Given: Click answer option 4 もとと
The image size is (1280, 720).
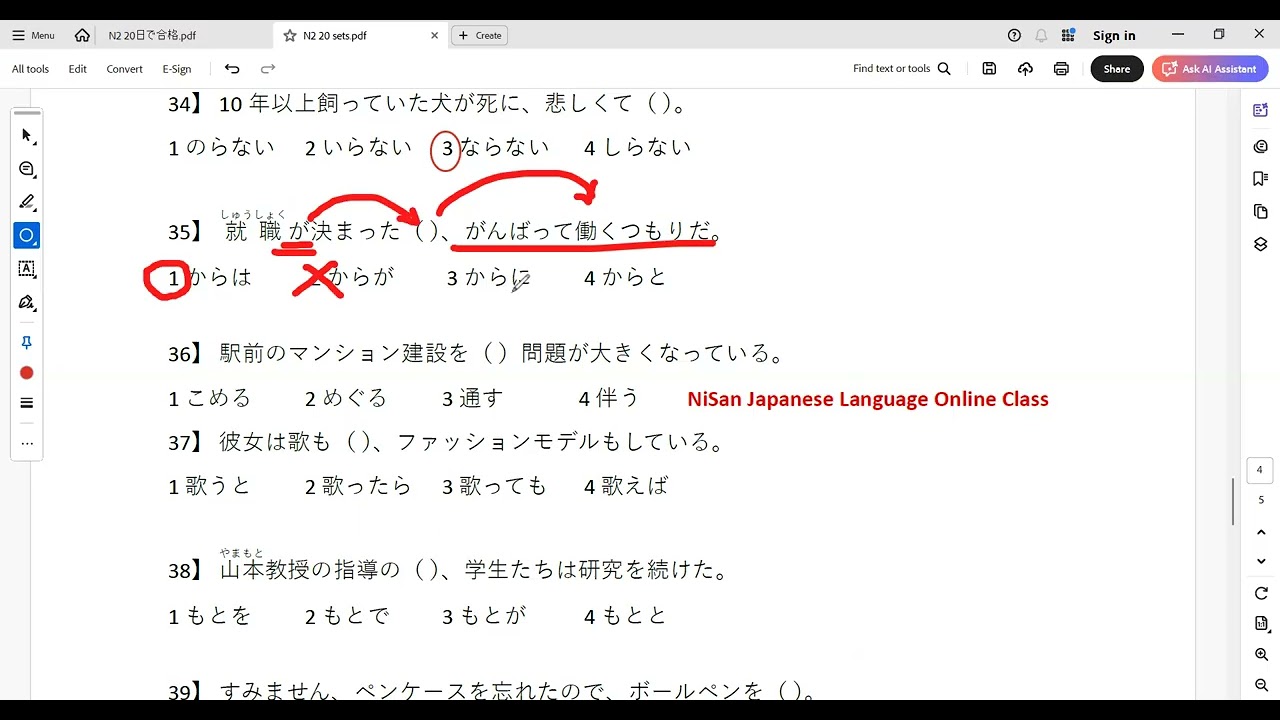Looking at the screenshot, I should pyautogui.click(x=625, y=616).
